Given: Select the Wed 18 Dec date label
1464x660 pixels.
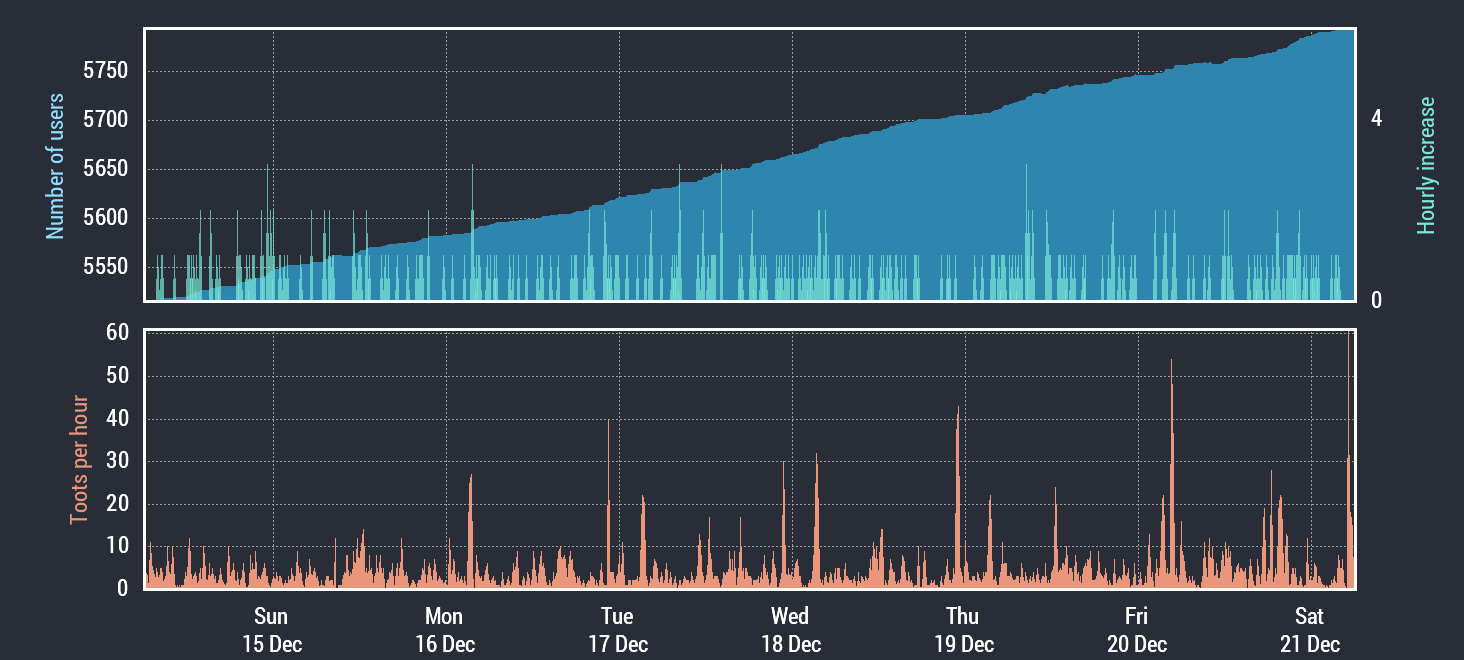Looking at the screenshot, I should [x=790, y=630].
